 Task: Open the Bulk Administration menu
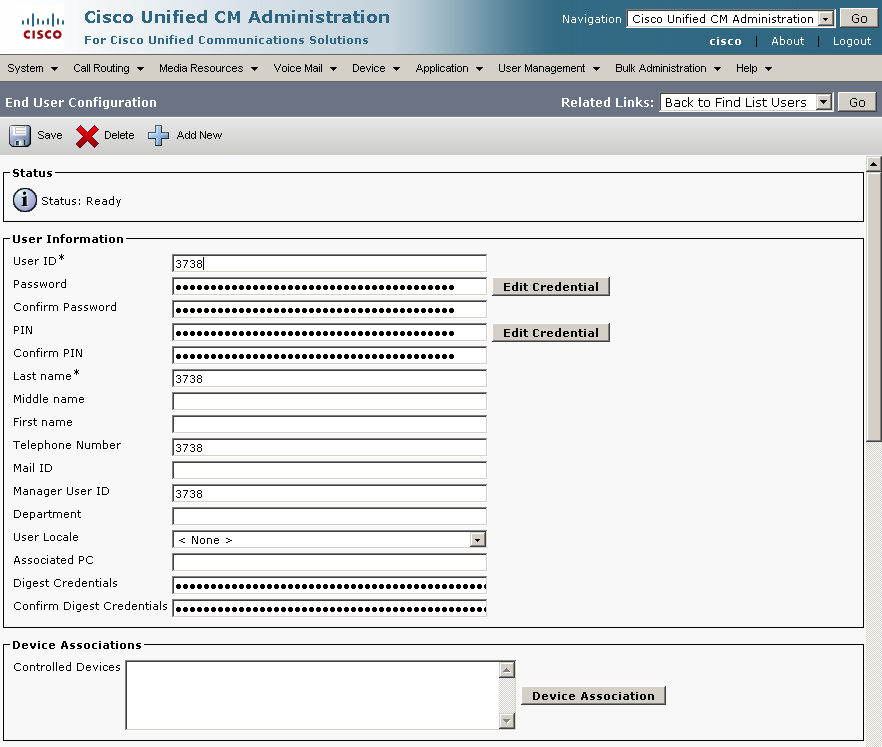(x=667, y=68)
